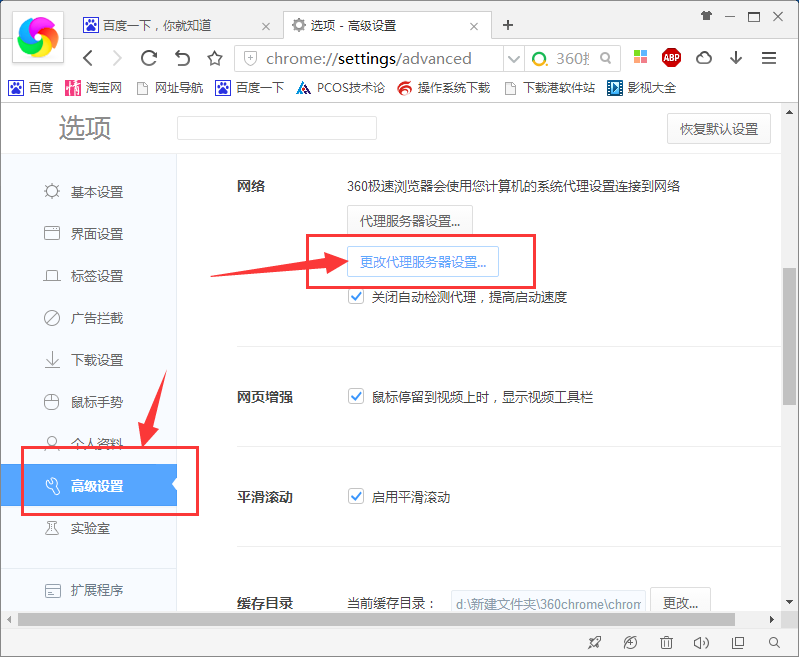
Task: Click the search magnifier in search box
Action: [605, 59]
